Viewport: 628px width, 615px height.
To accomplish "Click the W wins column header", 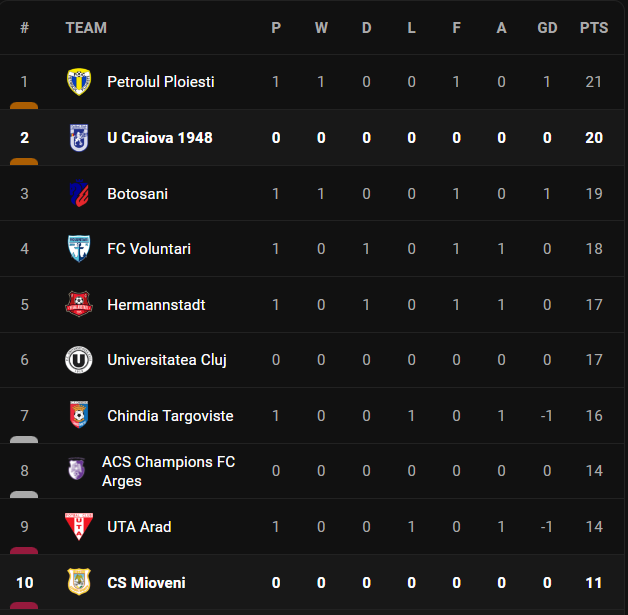I will [x=321, y=28].
